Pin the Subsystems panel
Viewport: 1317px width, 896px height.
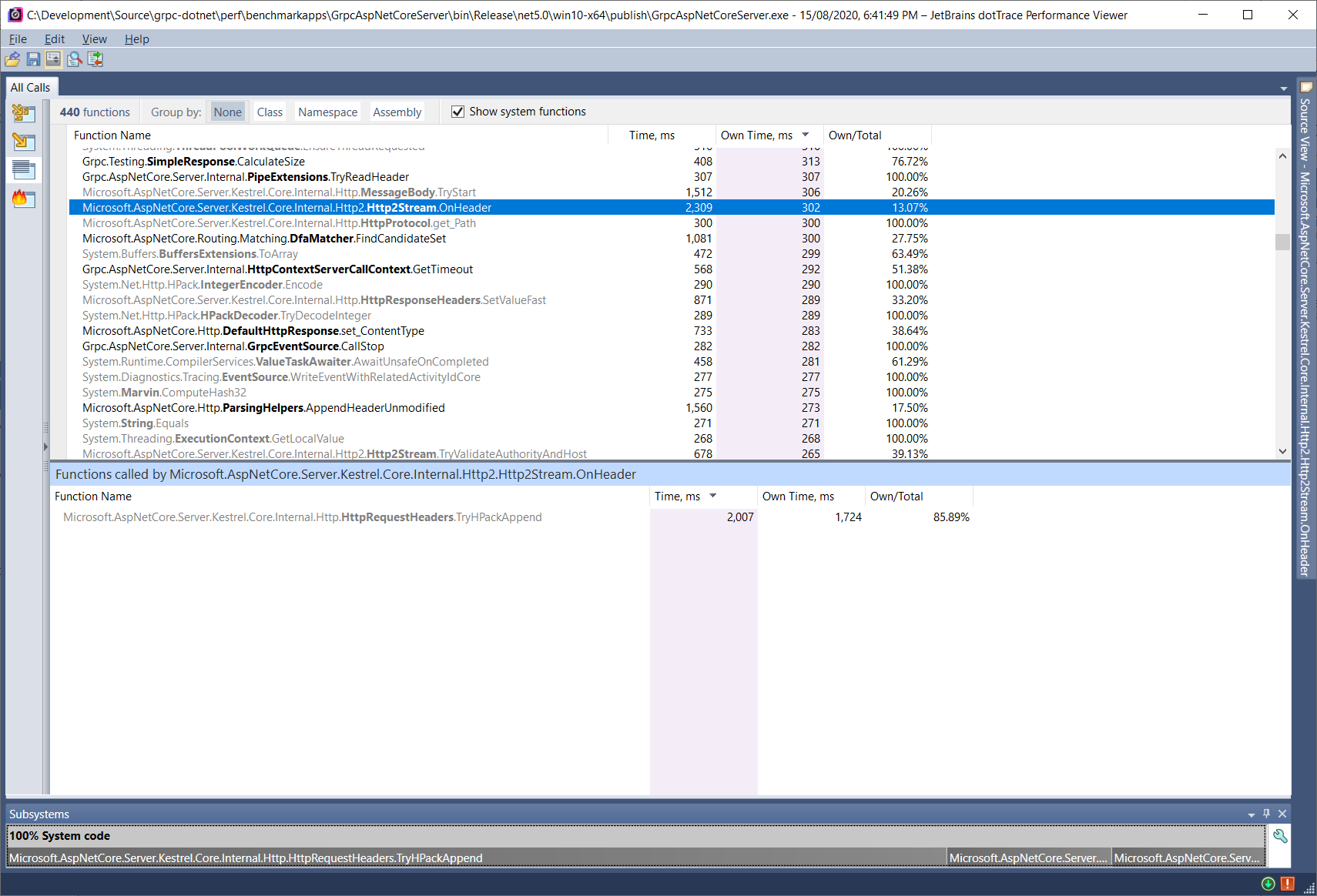[x=1266, y=814]
